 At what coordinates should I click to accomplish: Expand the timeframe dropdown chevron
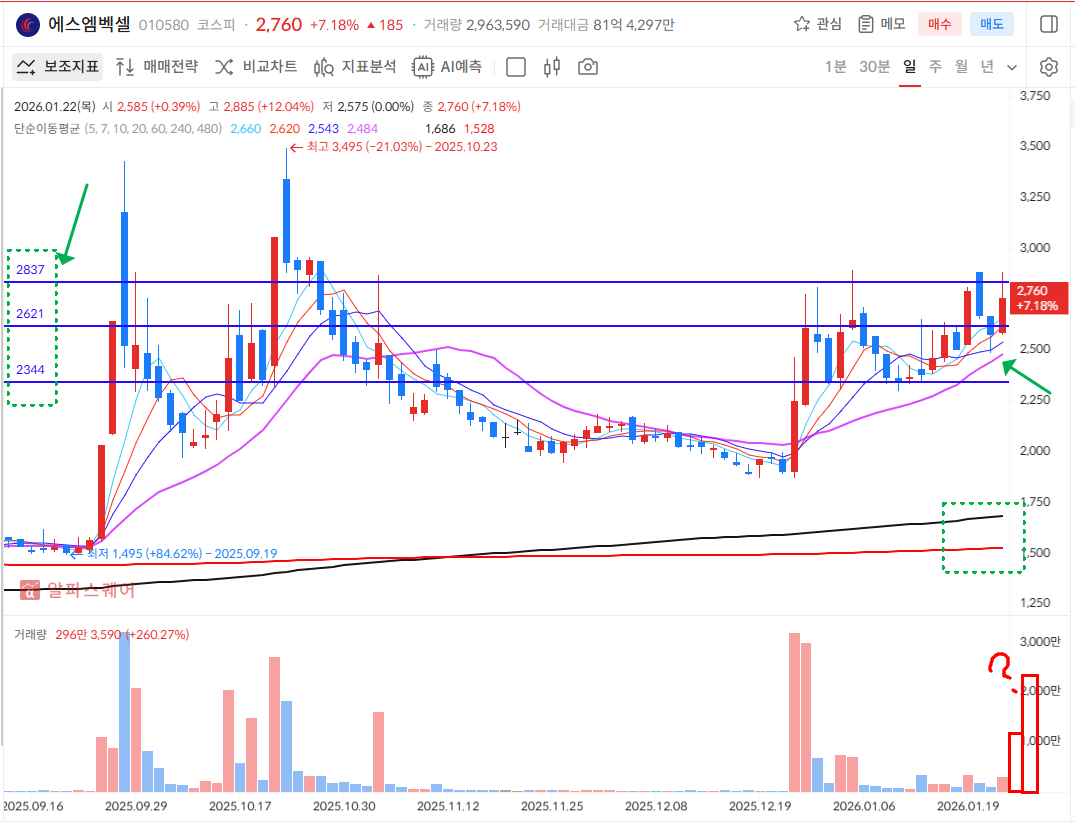(x=1012, y=67)
